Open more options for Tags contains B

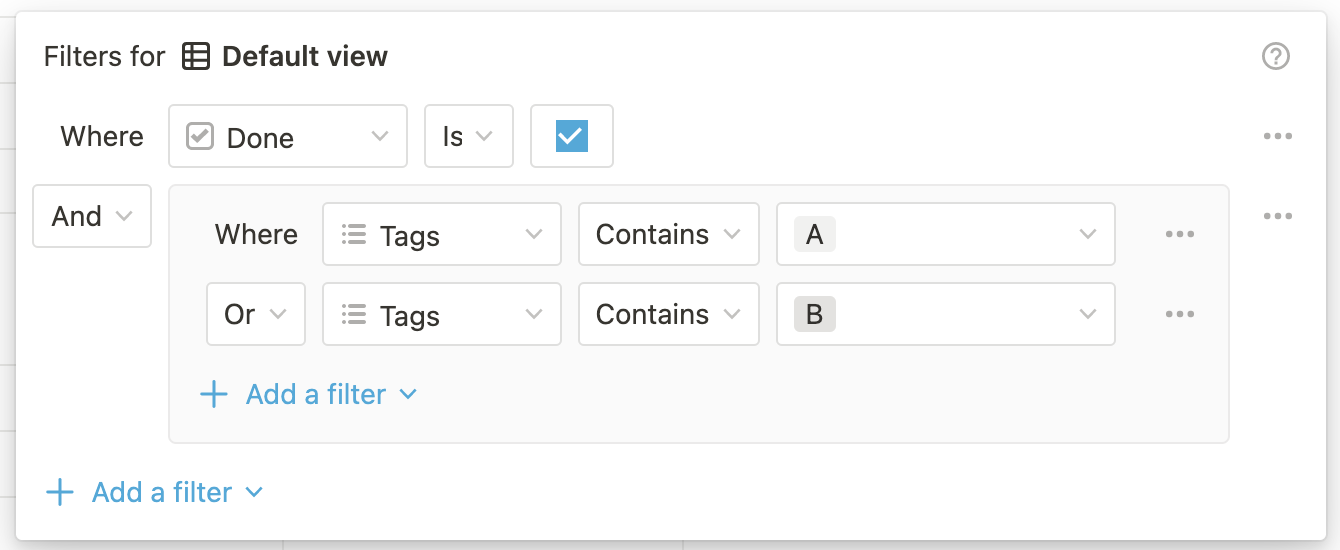pyautogui.click(x=1180, y=314)
